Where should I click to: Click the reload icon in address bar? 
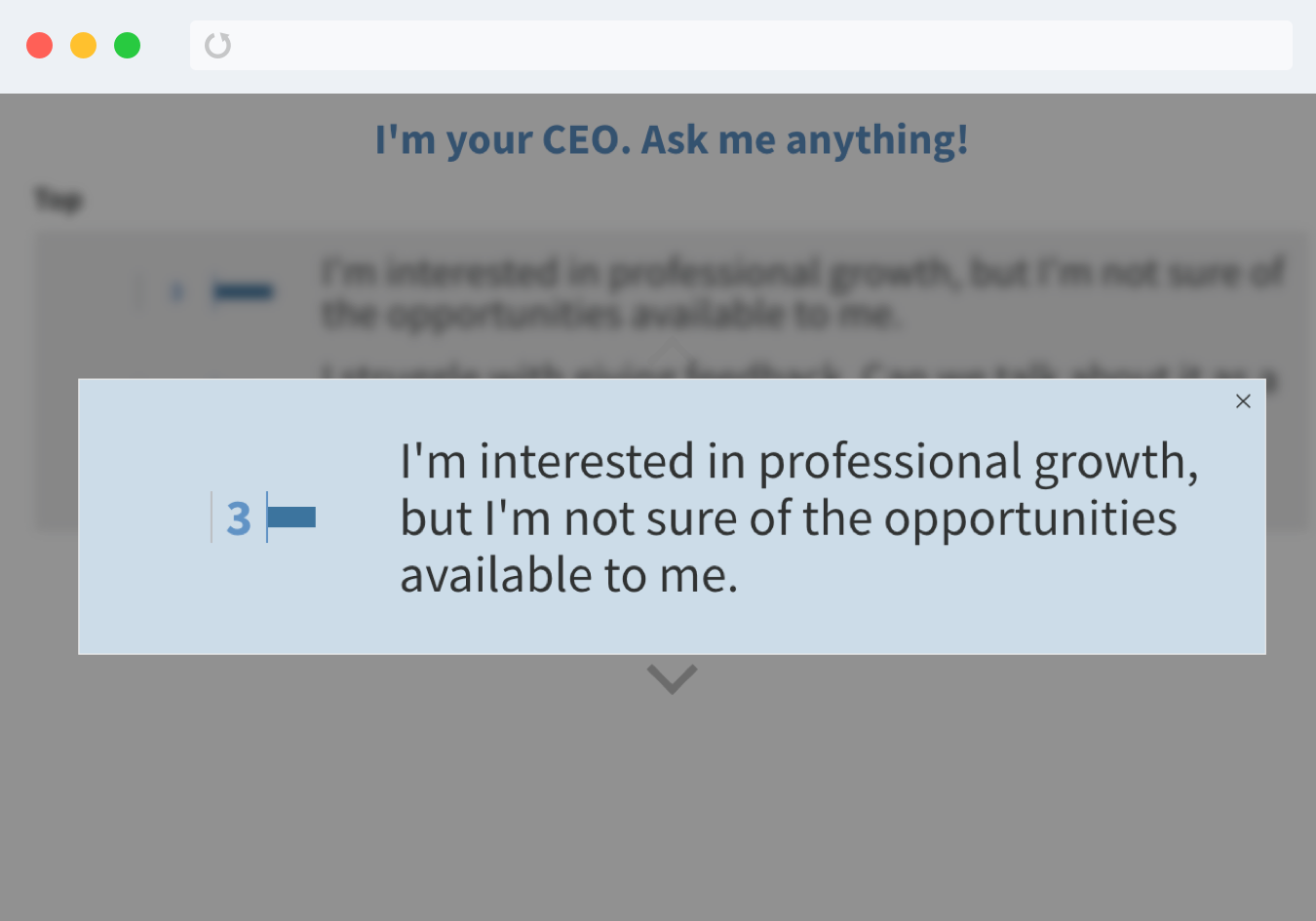pyautogui.click(x=217, y=45)
